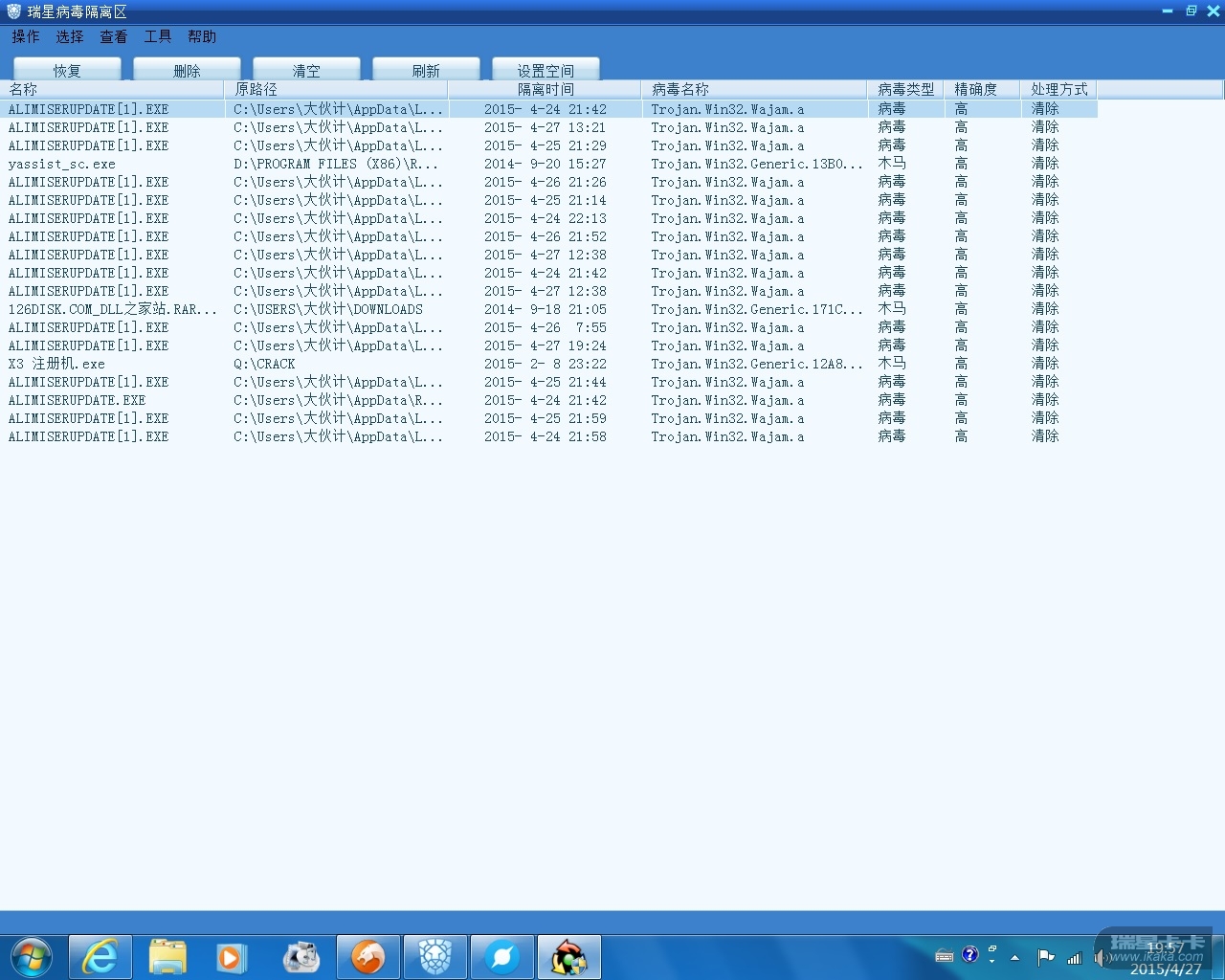Click quarantine time 2015-4-26 21:26

[x=546, y=182]
